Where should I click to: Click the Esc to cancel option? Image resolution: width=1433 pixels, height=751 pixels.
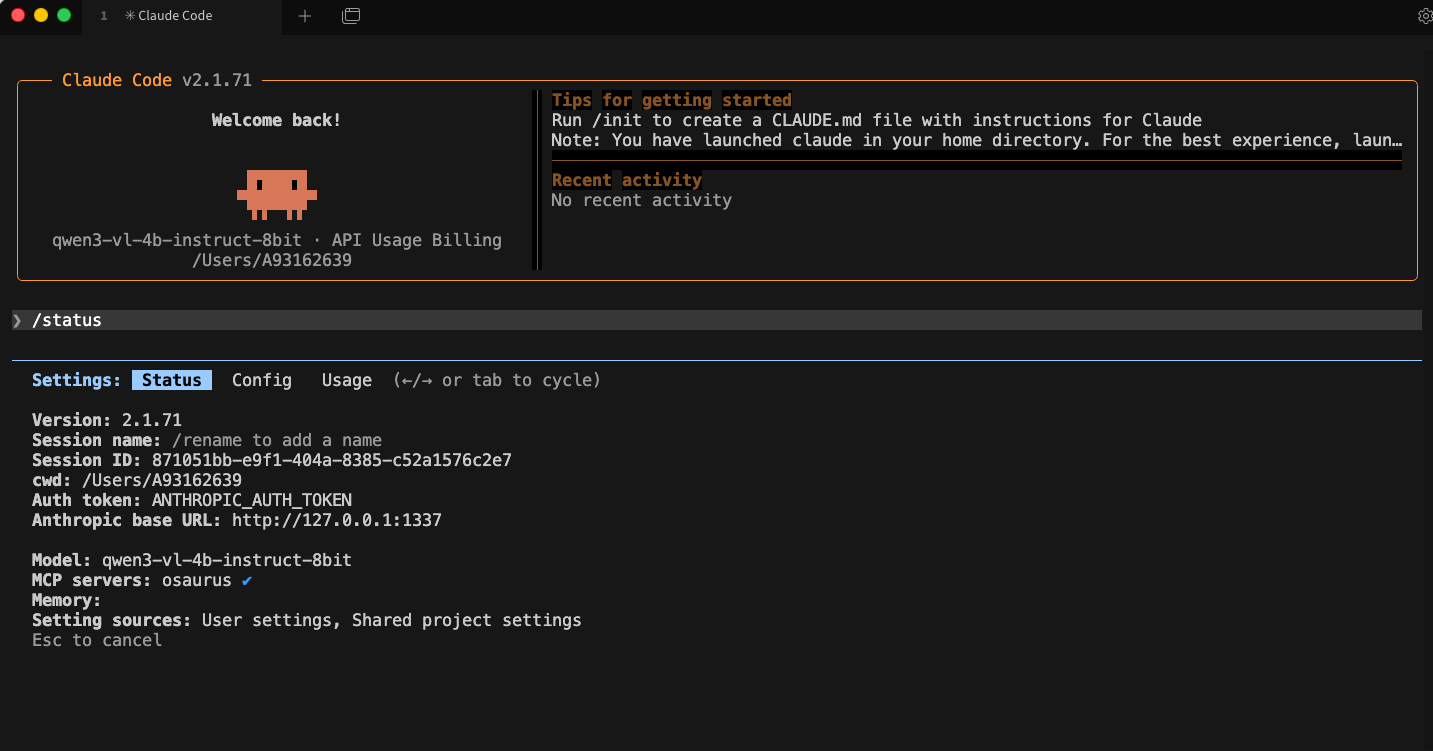tap(97, 640)
